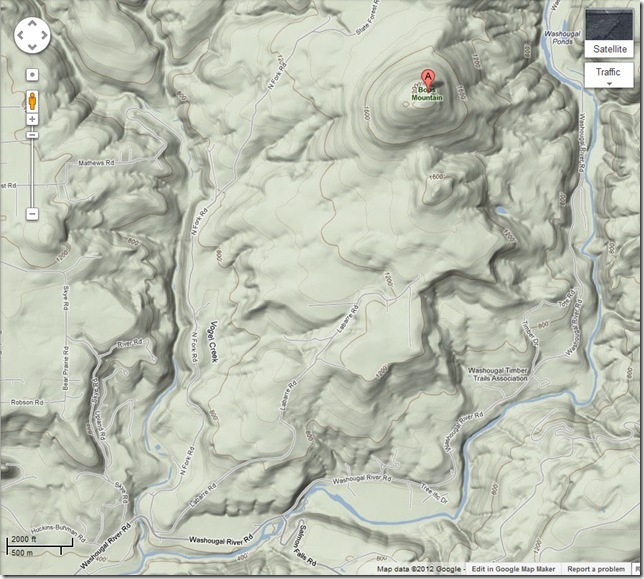Select the orange Street View pegman

tap(32, 100)
